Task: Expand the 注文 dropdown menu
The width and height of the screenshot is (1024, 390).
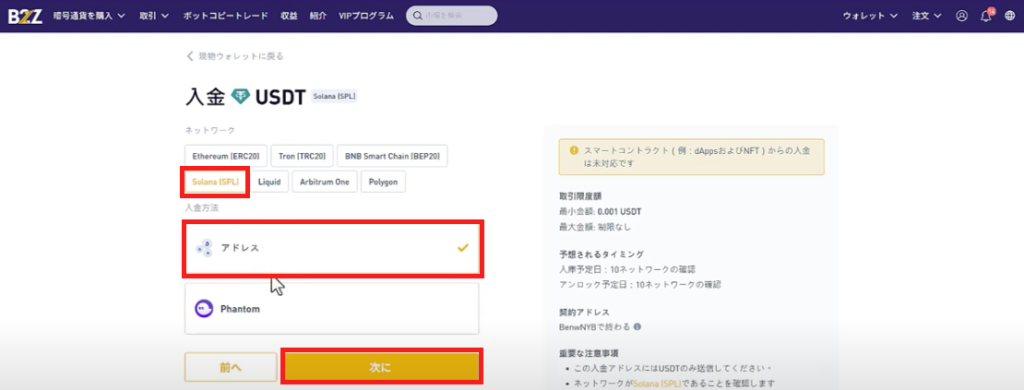Action: (927, 16)
